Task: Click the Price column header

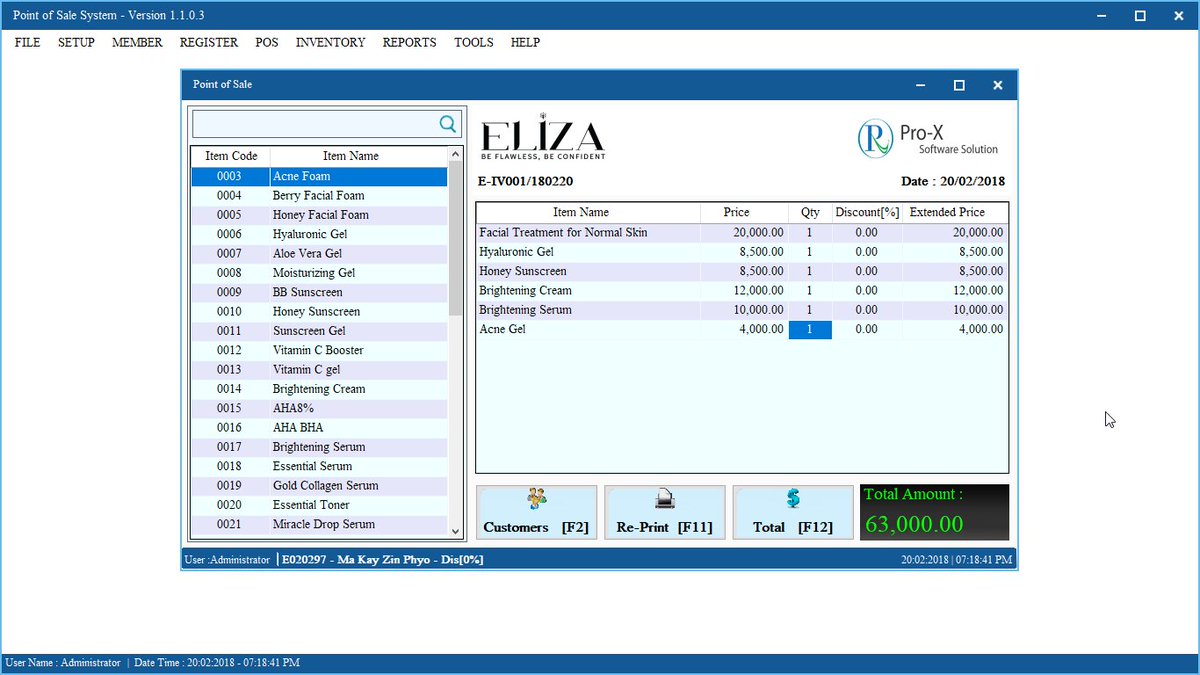Action: coord(737,212)
